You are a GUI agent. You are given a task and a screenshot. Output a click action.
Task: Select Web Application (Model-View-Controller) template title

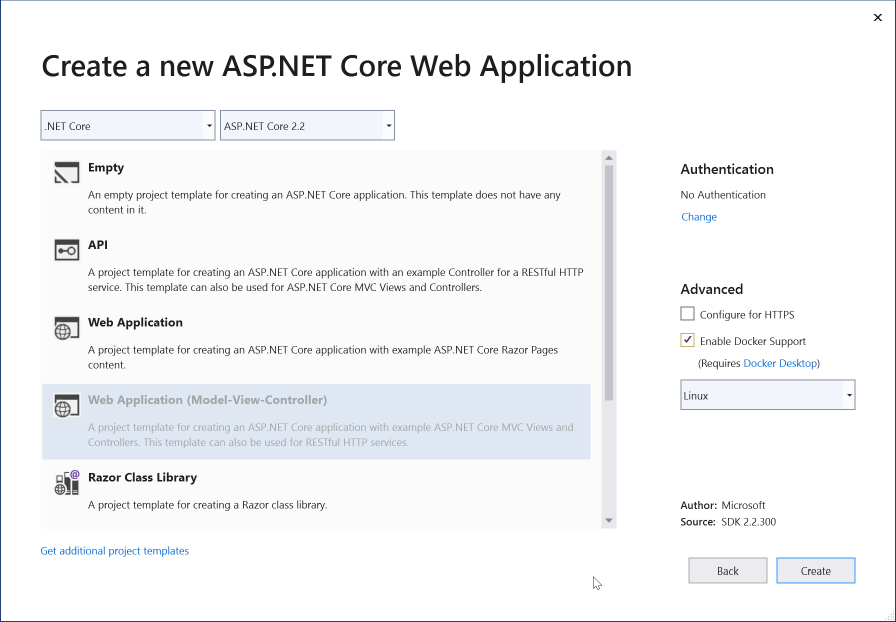click(x=207, y=400)
